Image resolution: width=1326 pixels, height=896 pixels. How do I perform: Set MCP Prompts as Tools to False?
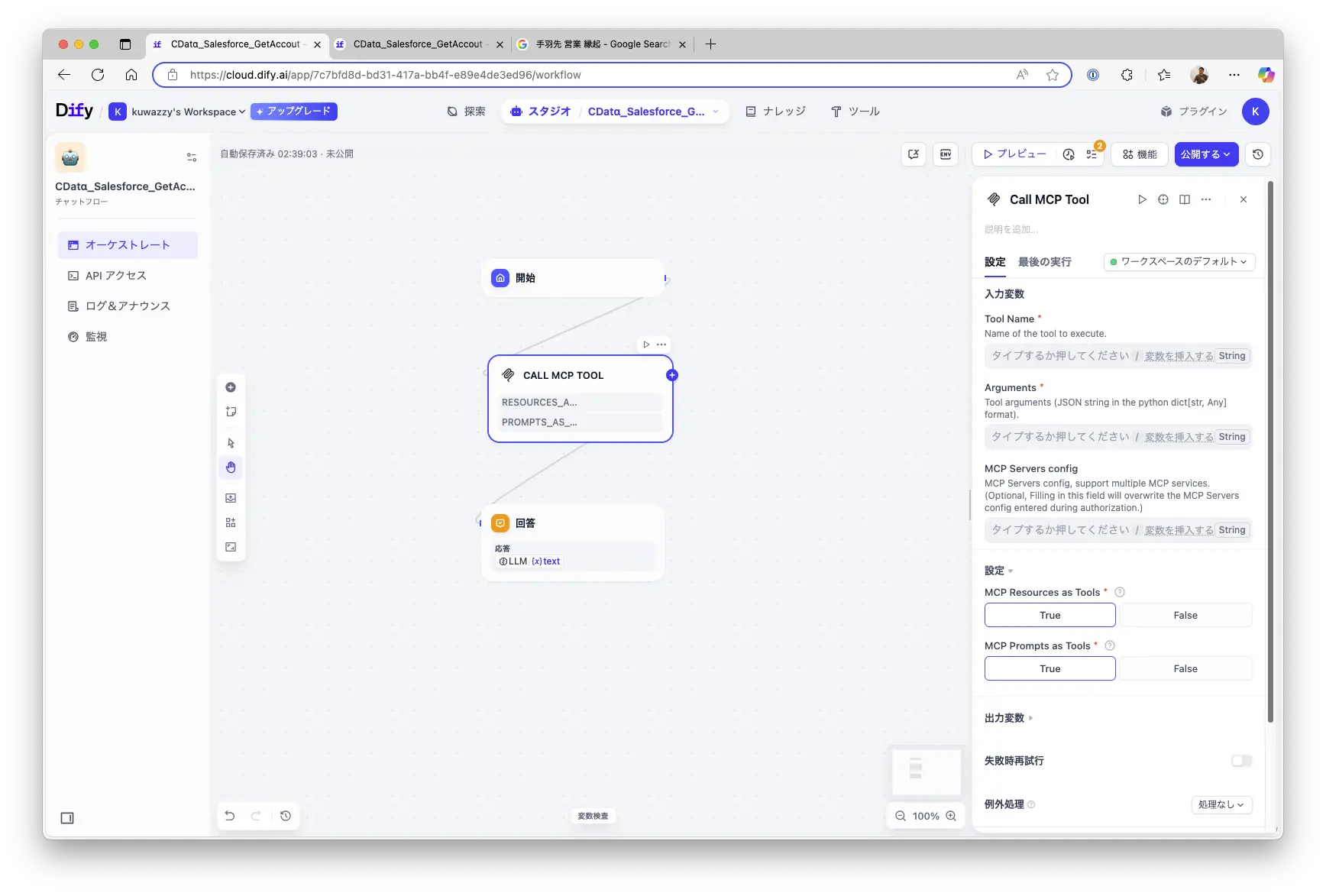coord(1185,668)
